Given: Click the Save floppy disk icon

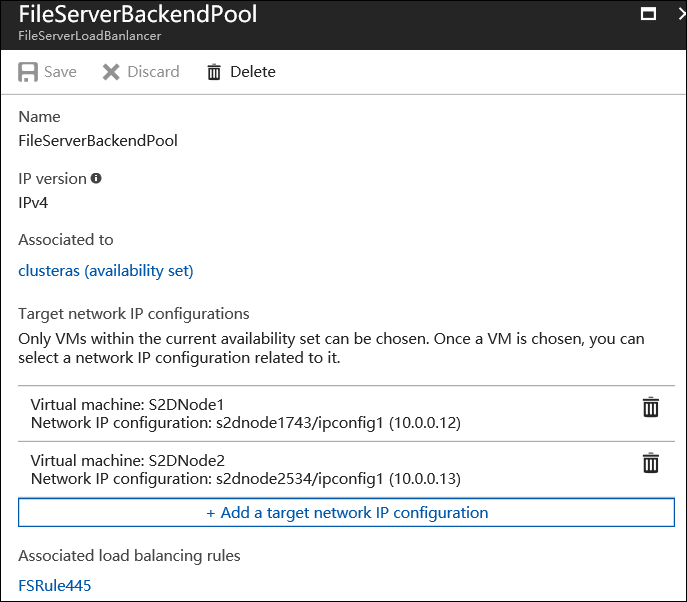Looking at the screenshot, I should pos(28,72).
